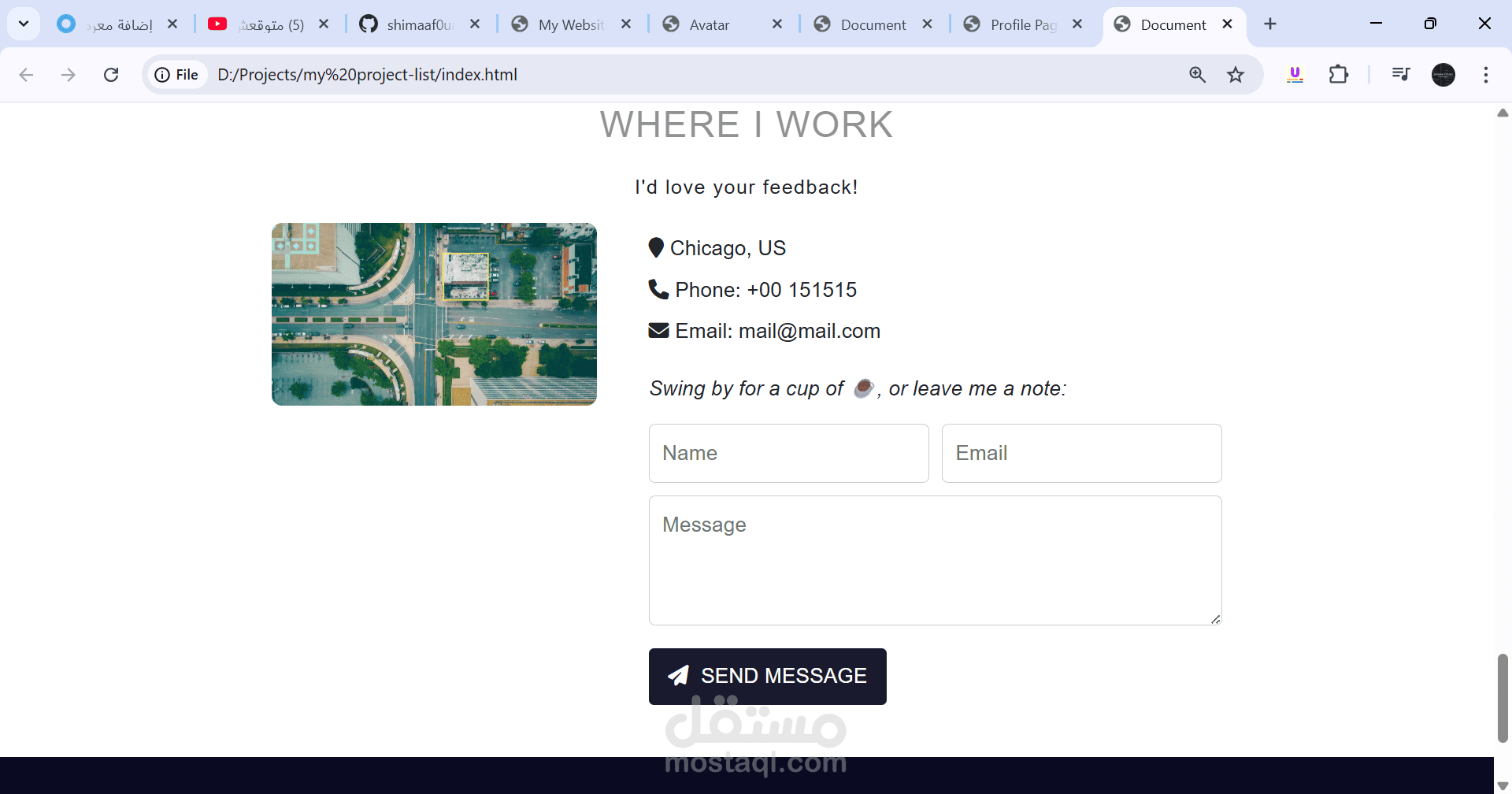Click the File site info chip
The width and height of the screenshot is (1512, 794).
pos(176,75)
